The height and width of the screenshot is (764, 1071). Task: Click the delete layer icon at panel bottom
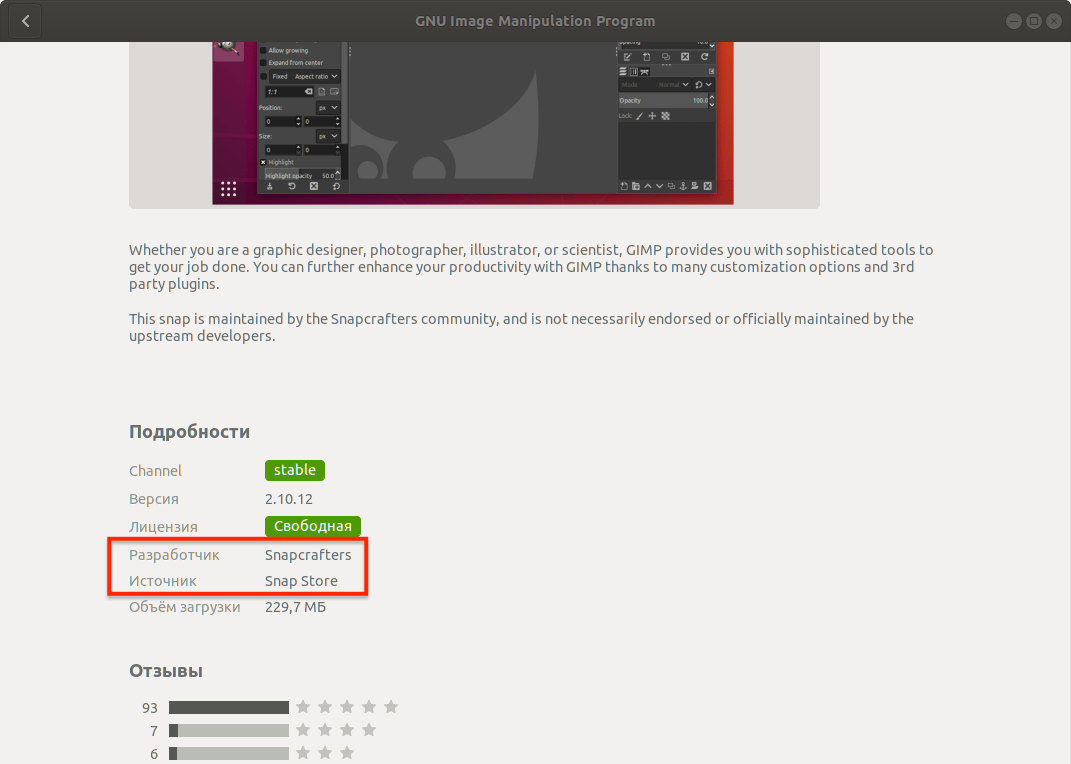coord(708,186)
